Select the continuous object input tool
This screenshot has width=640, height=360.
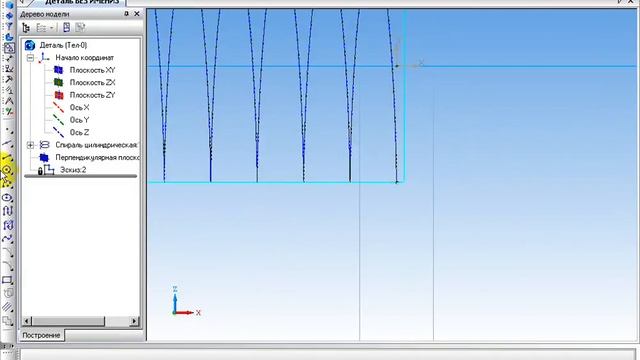tap(7, 211)
